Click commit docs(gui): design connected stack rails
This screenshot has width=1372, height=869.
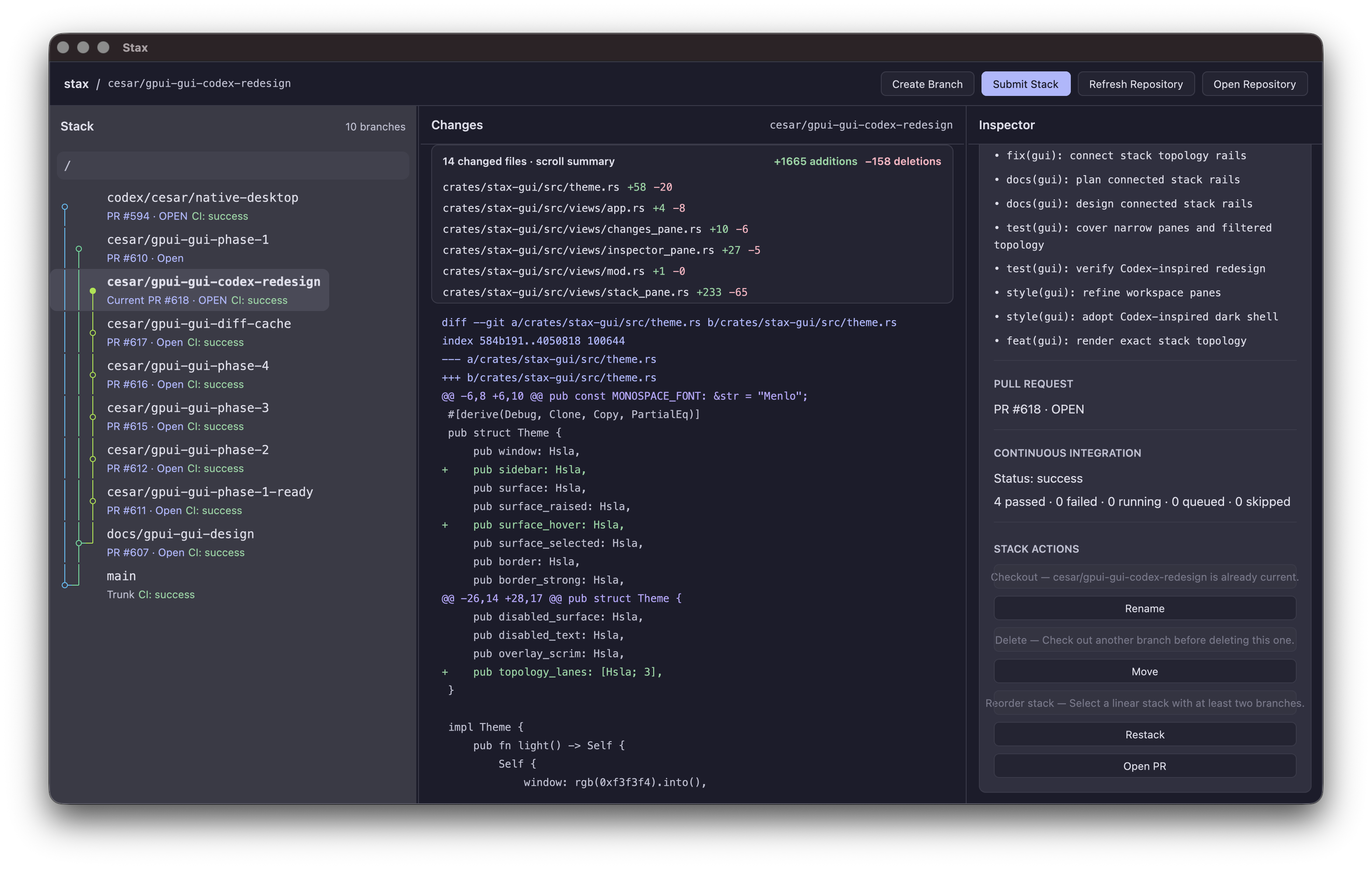click(x=1123, y=204)
